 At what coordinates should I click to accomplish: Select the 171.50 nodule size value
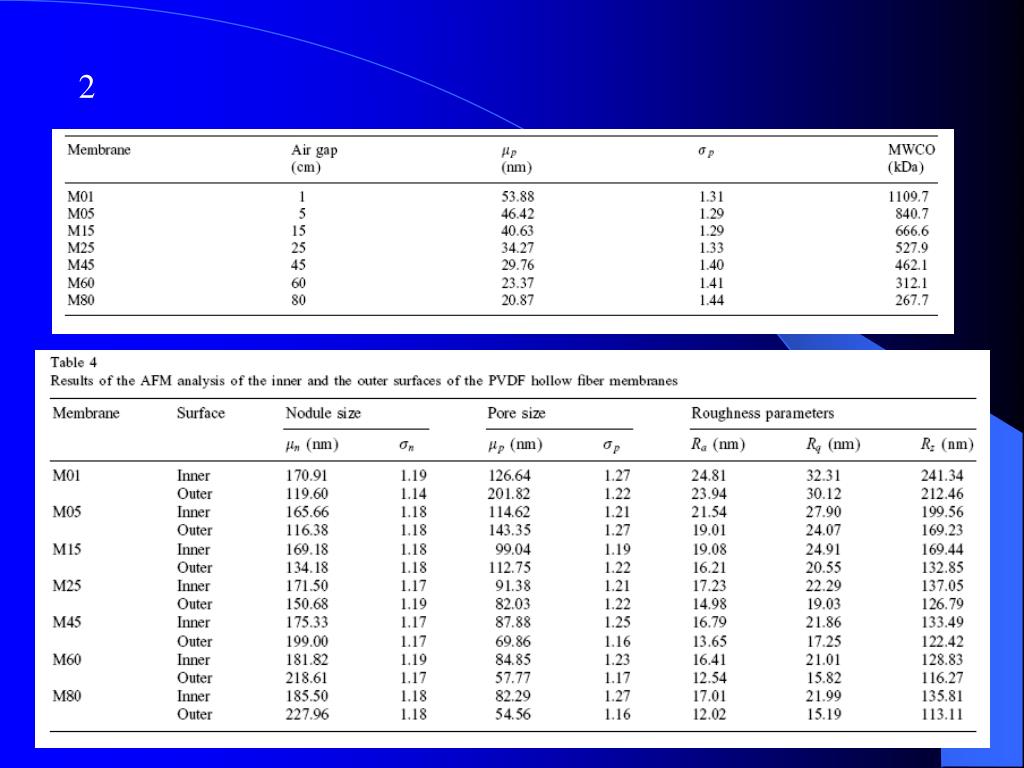pyautogui.click(x=307, y=586)
